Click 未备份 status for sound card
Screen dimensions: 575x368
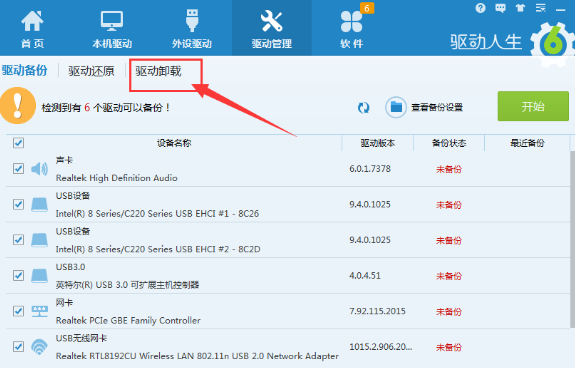point(449,169)
